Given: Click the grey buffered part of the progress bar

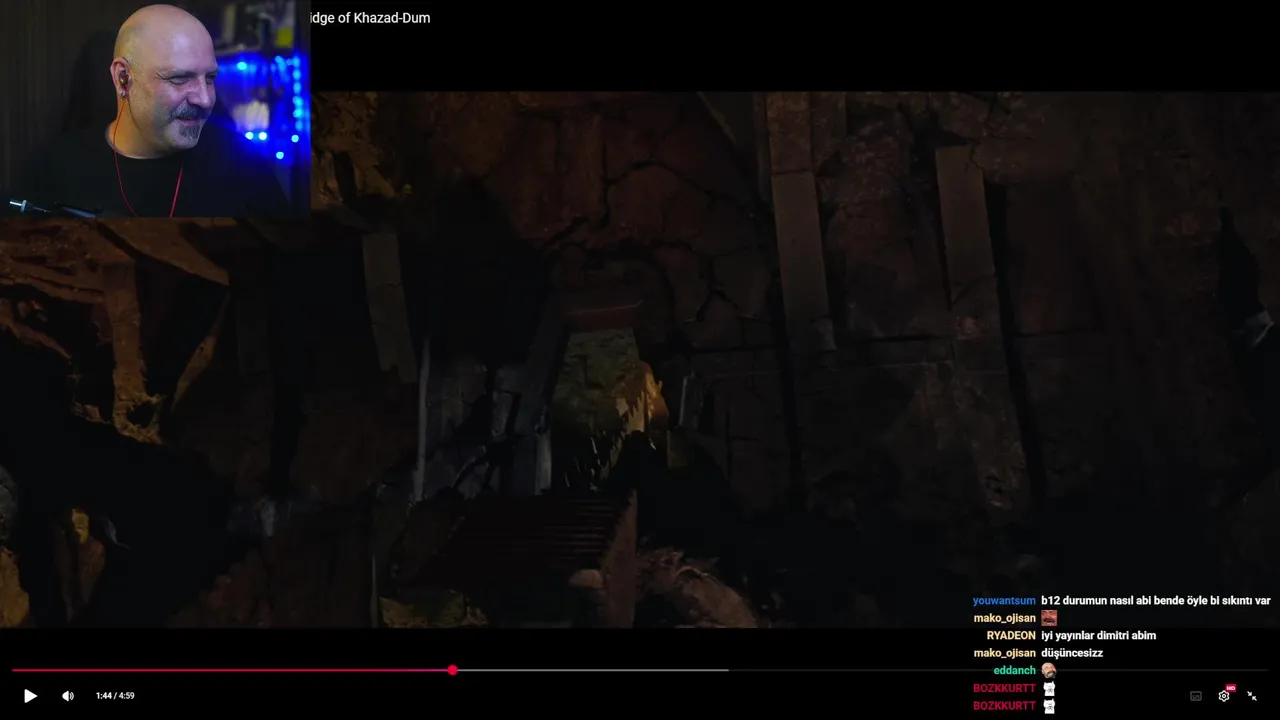Looking at the screenshot, I should (593, 670).
